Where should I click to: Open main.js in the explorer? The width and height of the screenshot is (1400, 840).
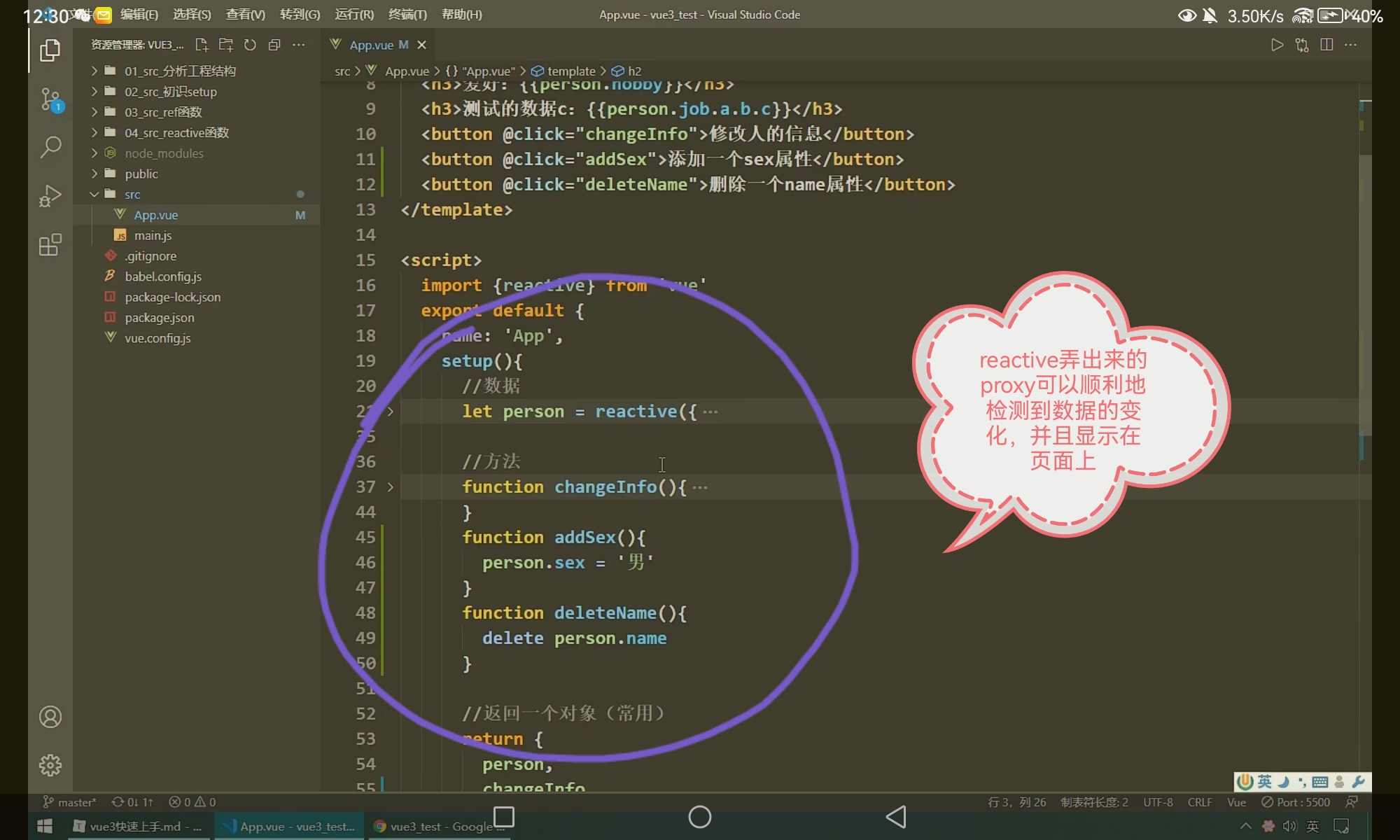click(153, 236)
